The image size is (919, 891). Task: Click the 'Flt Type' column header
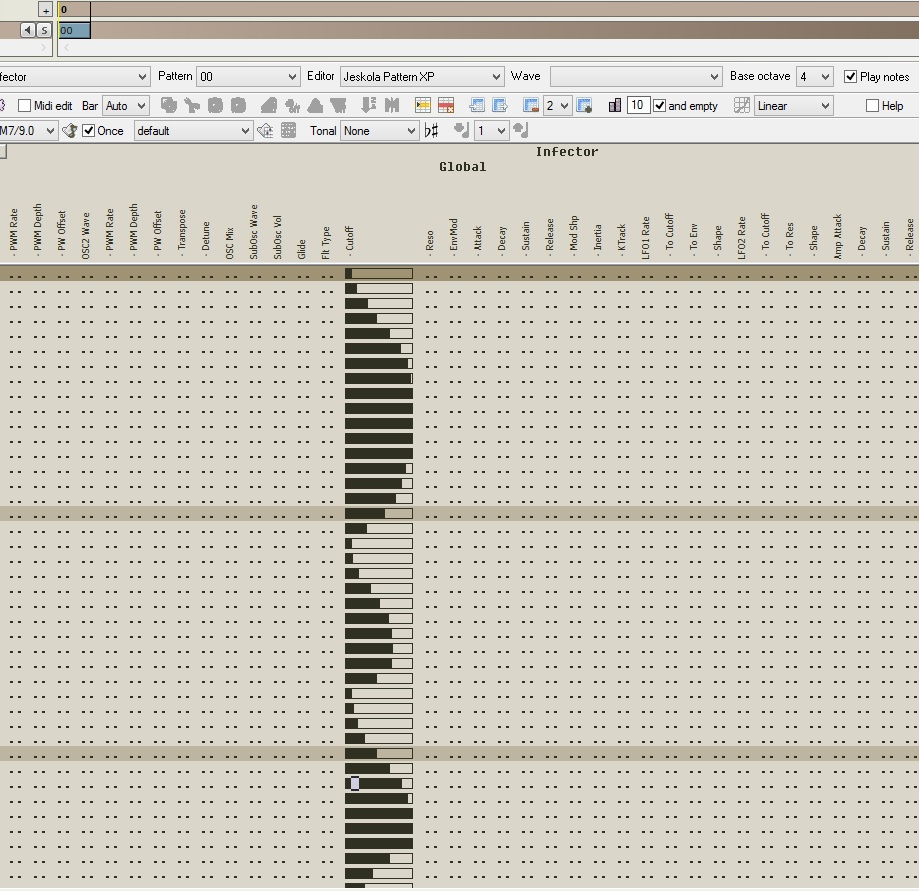pos(325,243)
